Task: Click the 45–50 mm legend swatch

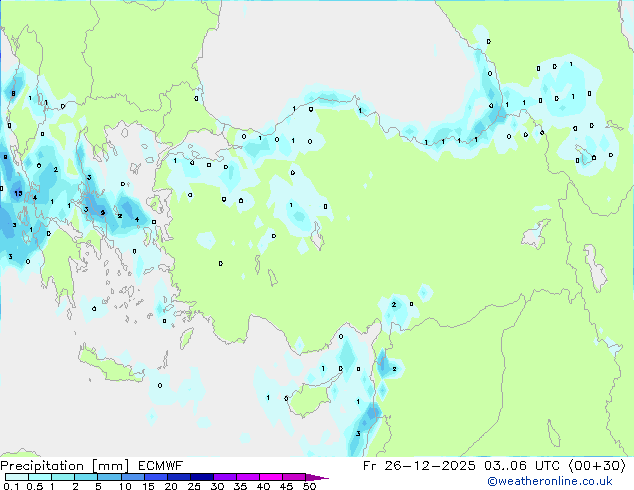Action: (294, 477)
